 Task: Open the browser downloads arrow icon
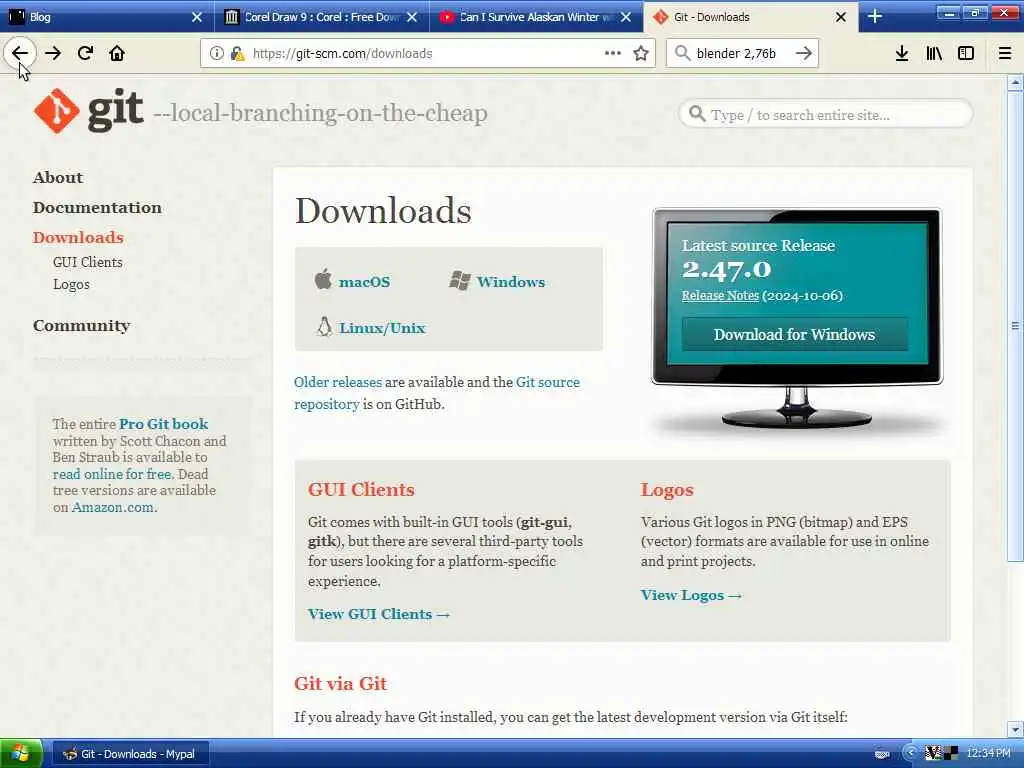click(x=902, y=53)
